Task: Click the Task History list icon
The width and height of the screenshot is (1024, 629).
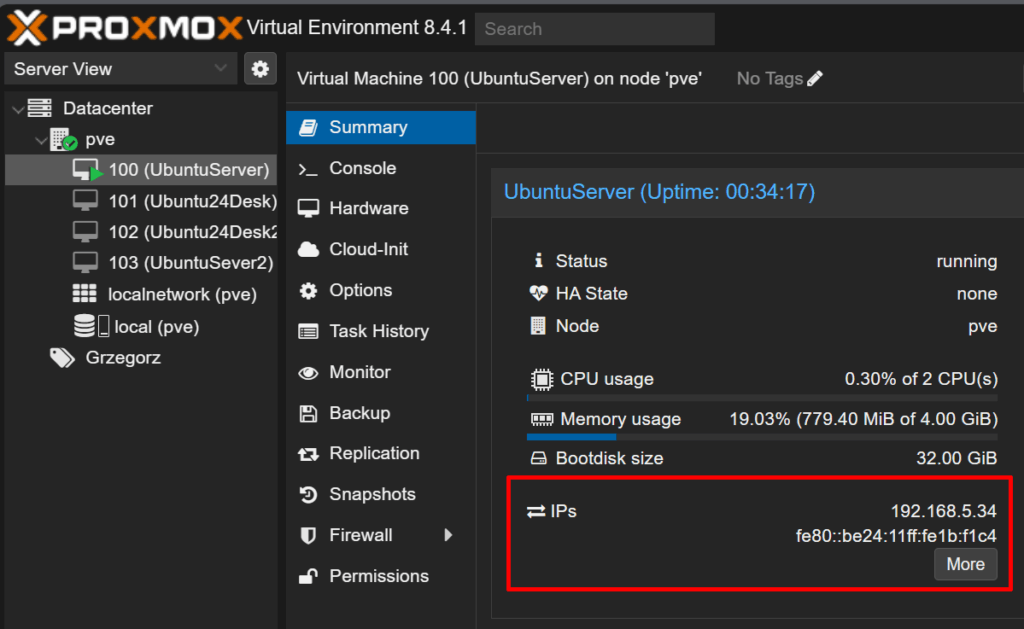Action: [x=308, y=332]
